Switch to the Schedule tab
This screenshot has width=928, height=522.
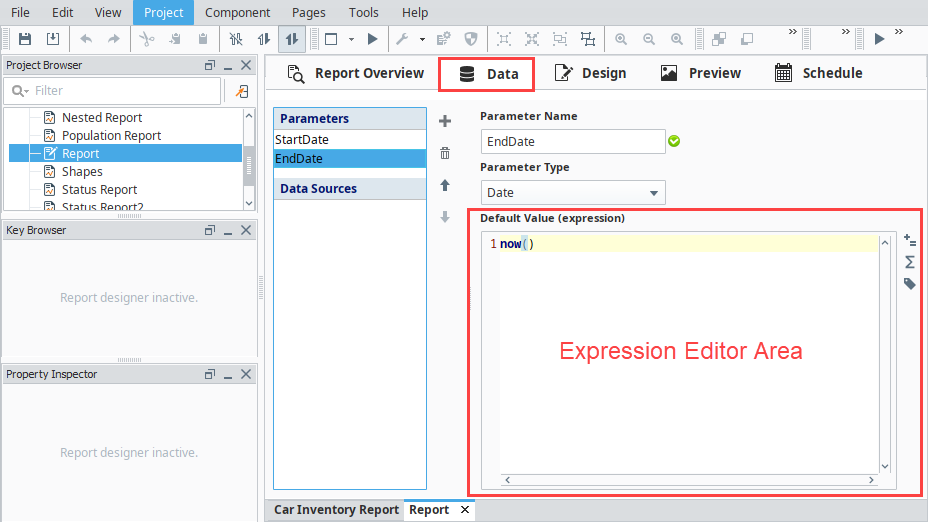click(818, 73)
